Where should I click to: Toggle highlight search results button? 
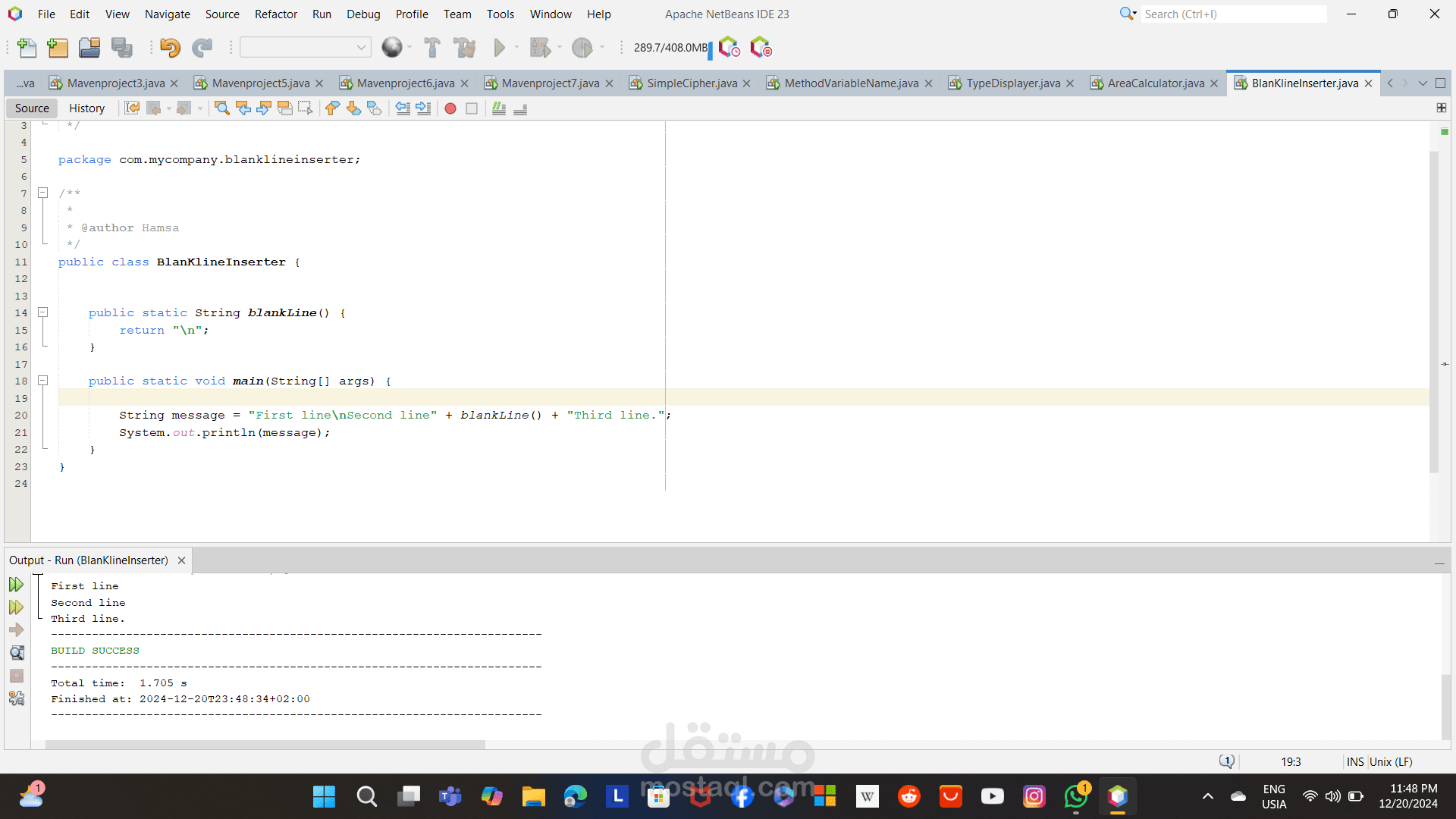[x=285, y=108]
